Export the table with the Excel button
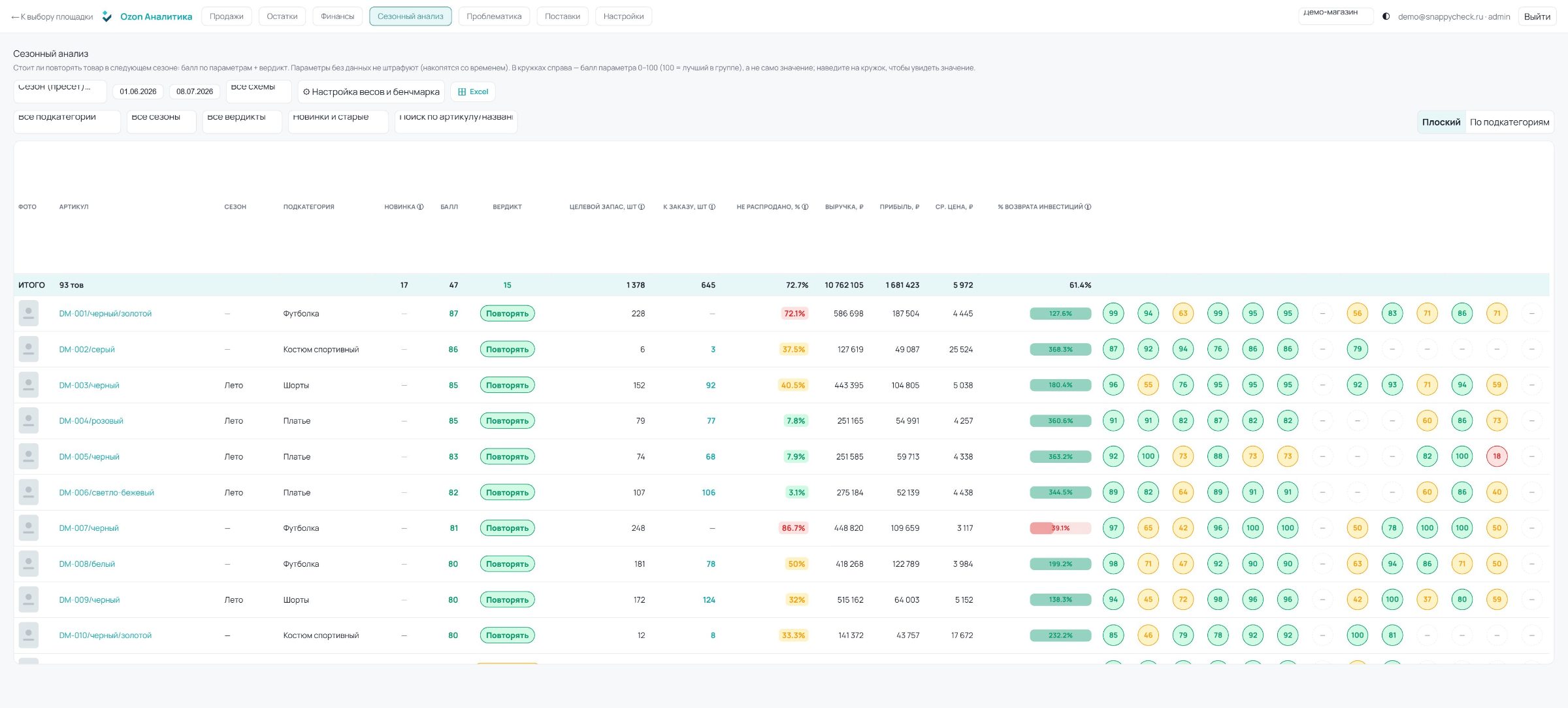This screenshot has width=1568, height=708. pos(473,92)
